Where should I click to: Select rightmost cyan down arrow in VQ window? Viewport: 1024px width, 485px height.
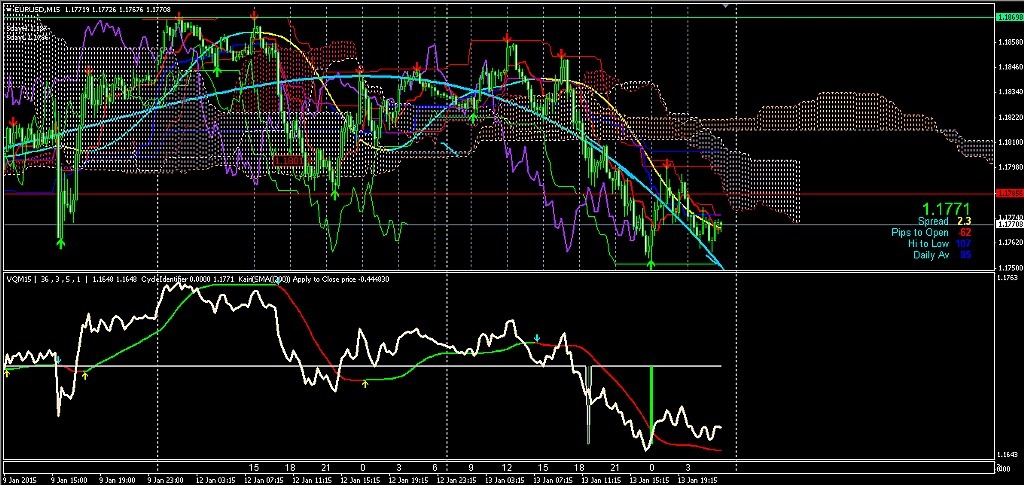point(538,339)
